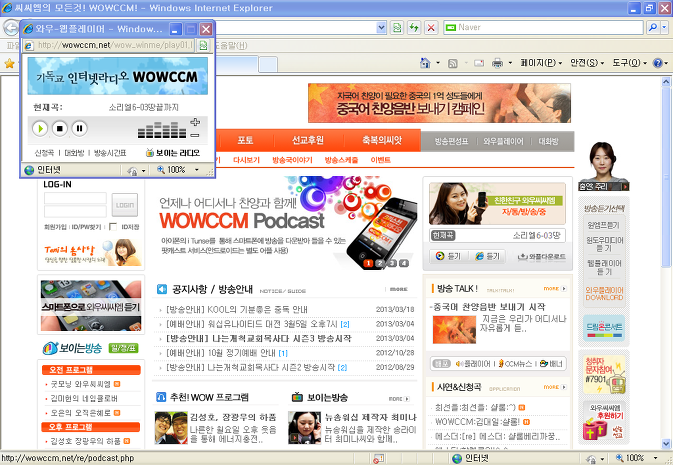Open the 도구(O) menu
The width and height of the screenshot is (673, 465).
629,63
